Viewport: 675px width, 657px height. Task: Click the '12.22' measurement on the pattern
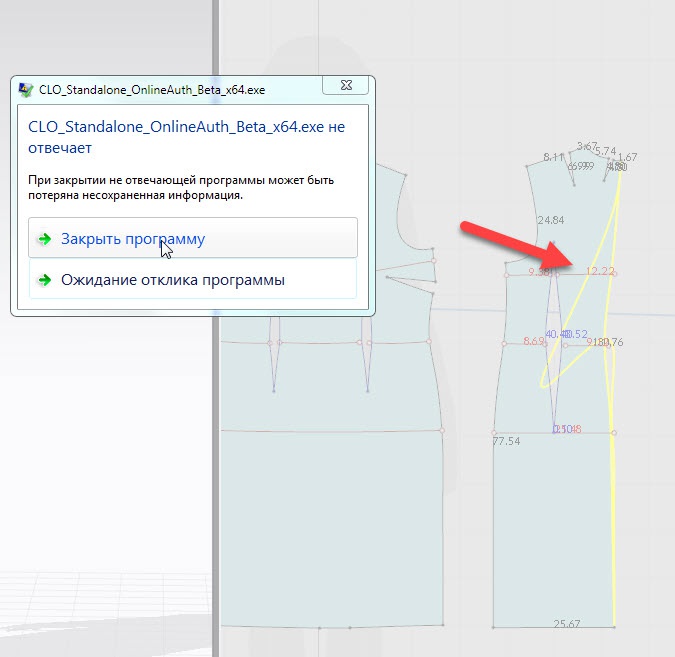[x=600, y=271]
